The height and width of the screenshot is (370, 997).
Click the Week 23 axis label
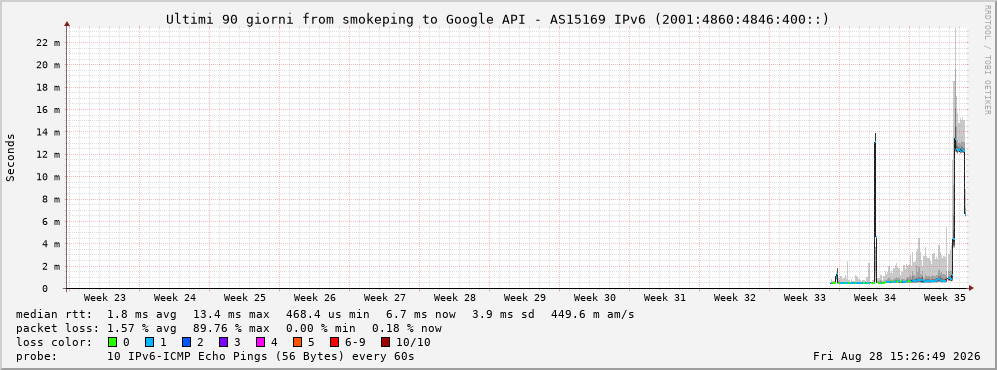[104, 298]
